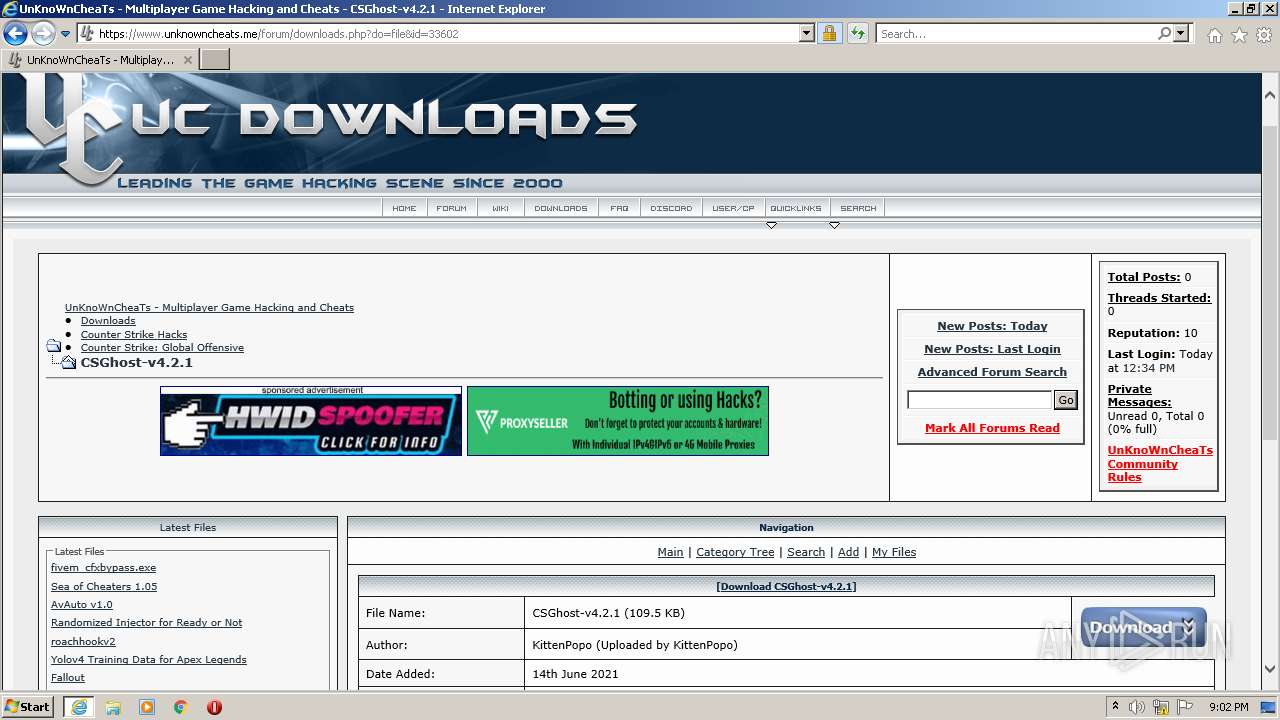The width and height of the screenshot is (1280, 720).
Task: Open Chrome from the taskbar
Action: click(180, 707)
